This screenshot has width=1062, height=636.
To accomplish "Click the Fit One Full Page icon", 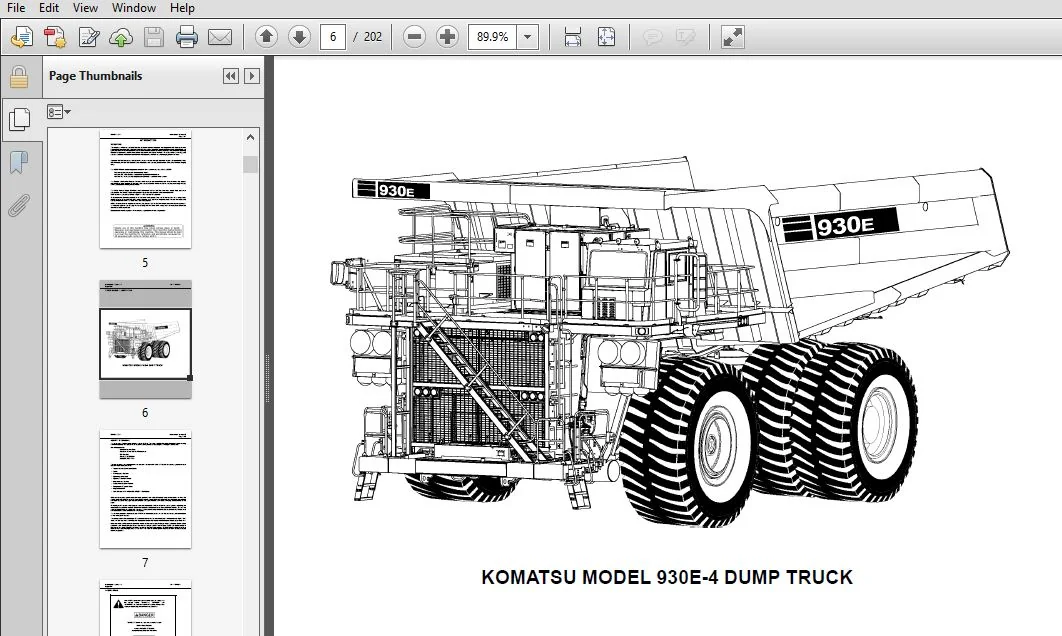I will [606, 37].
